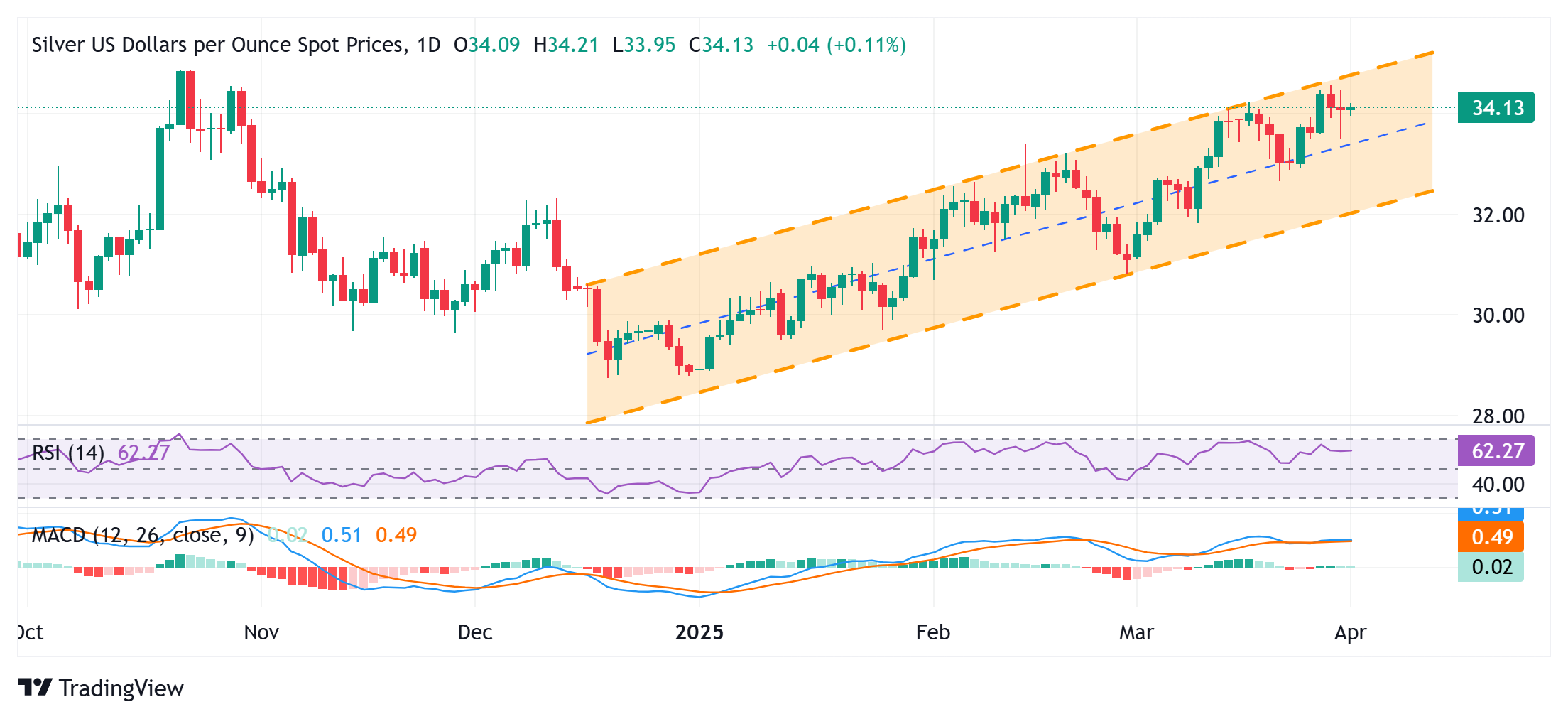Click the green 34.13 current price tag
This screenshot has width=1568, height=719.
tap(1496, 108)
